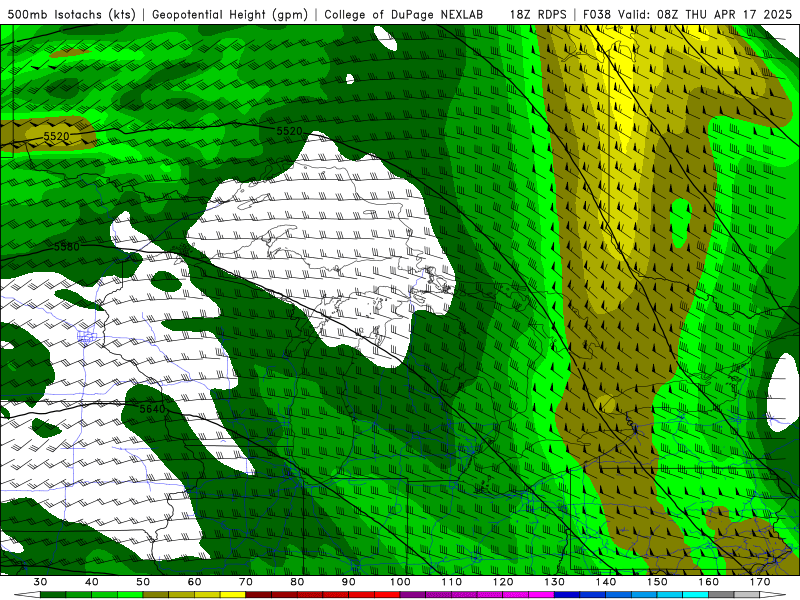Click the 5640 height contour label
800x600 pixels.
(152, 409)
